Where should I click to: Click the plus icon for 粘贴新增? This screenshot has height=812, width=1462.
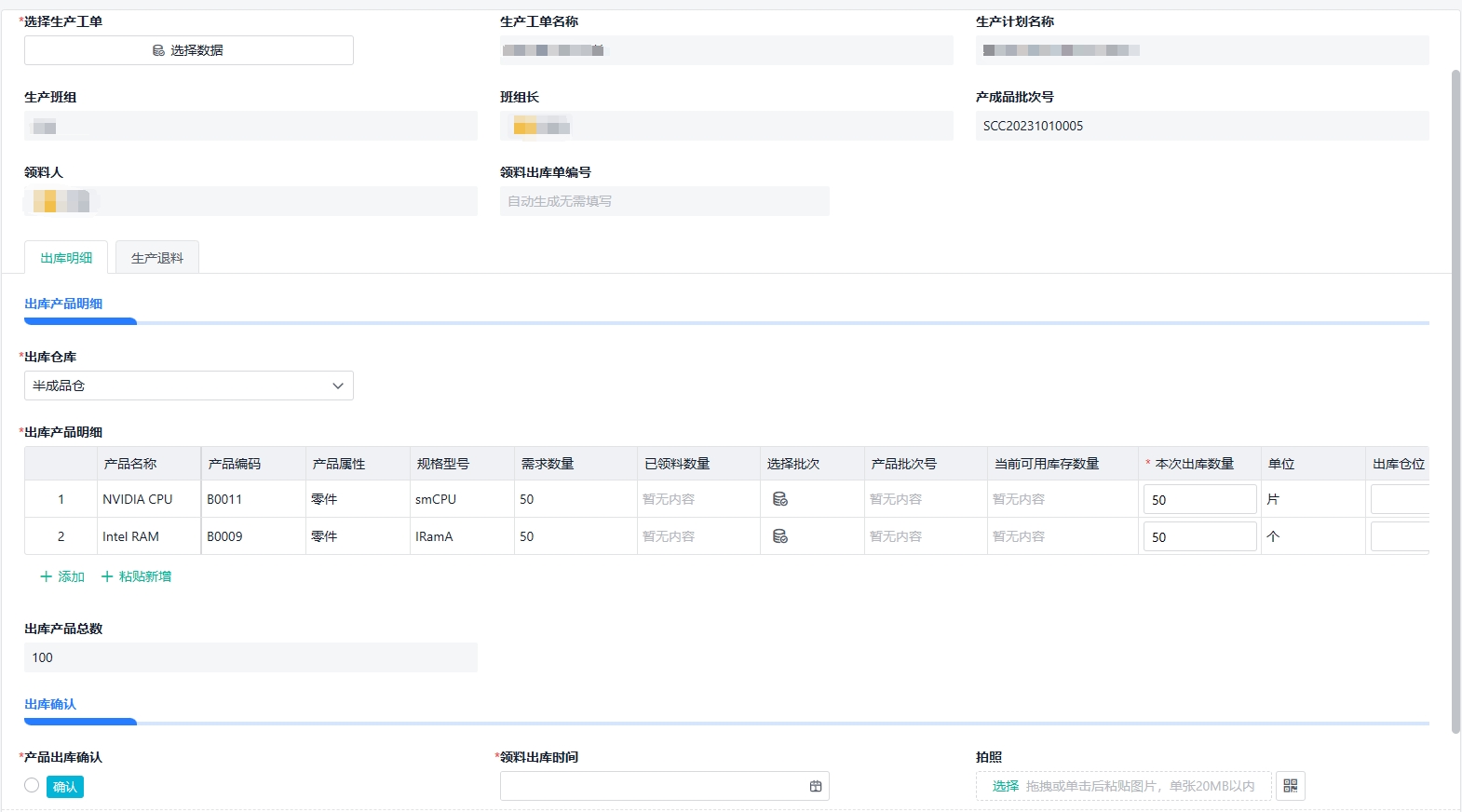107,576
